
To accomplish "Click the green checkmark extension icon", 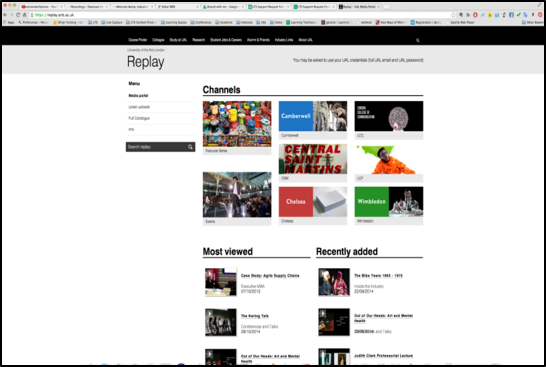I will click(x=518, y=15).
